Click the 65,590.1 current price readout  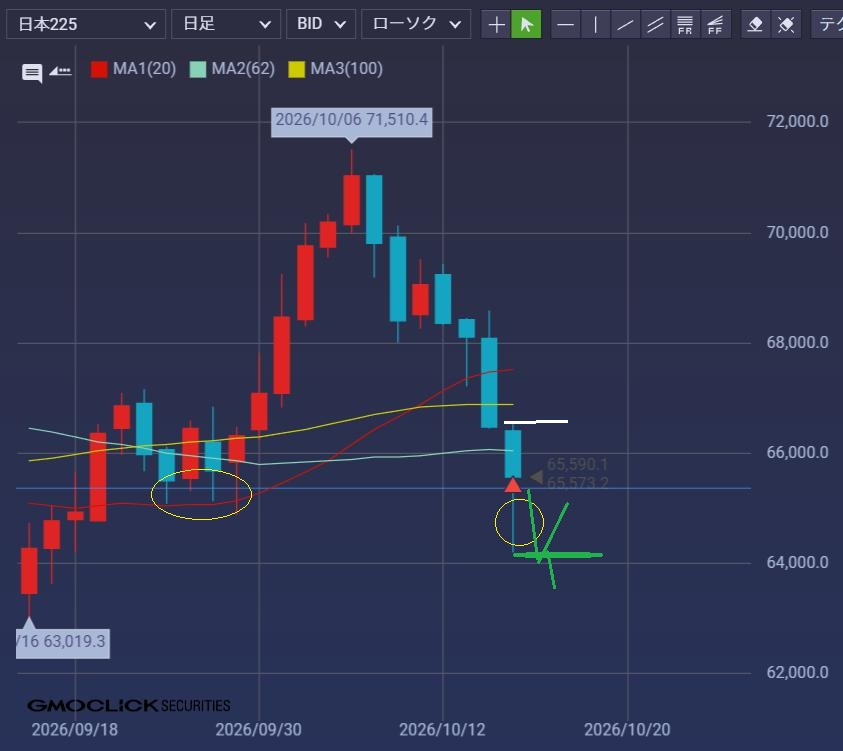(577, 464)
